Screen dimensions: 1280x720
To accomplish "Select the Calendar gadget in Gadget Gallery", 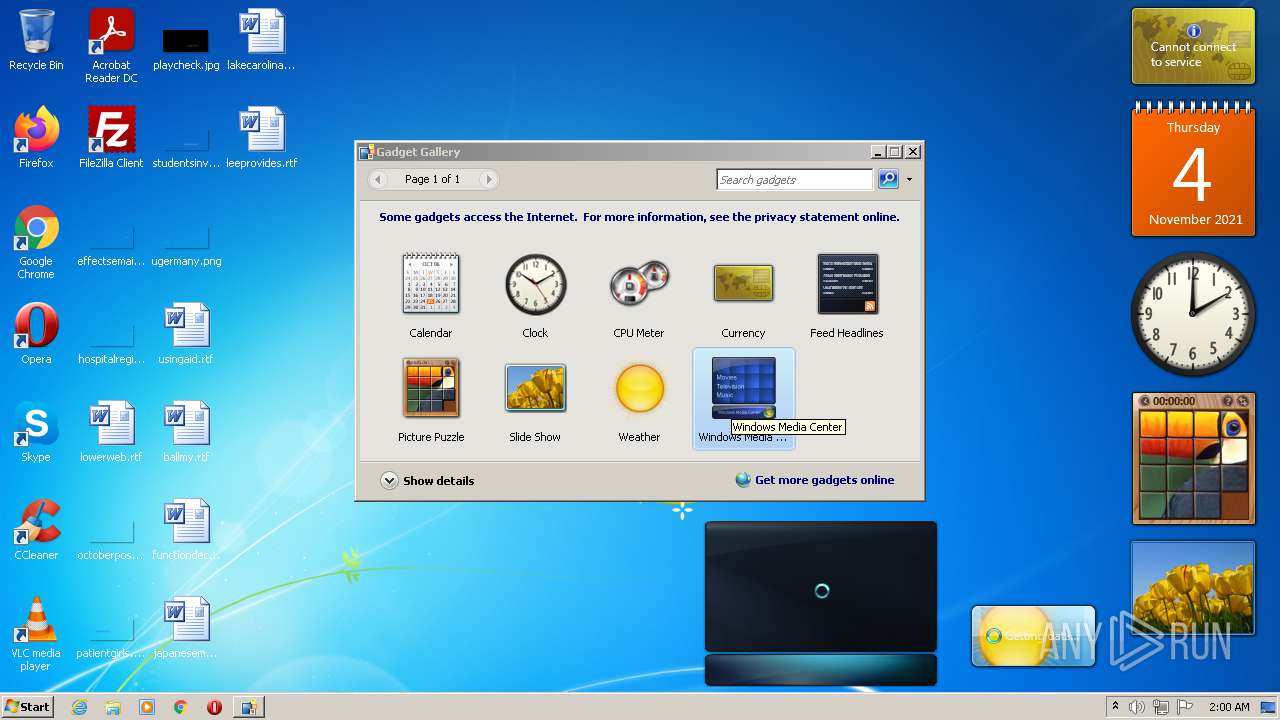I will [431, 295].
